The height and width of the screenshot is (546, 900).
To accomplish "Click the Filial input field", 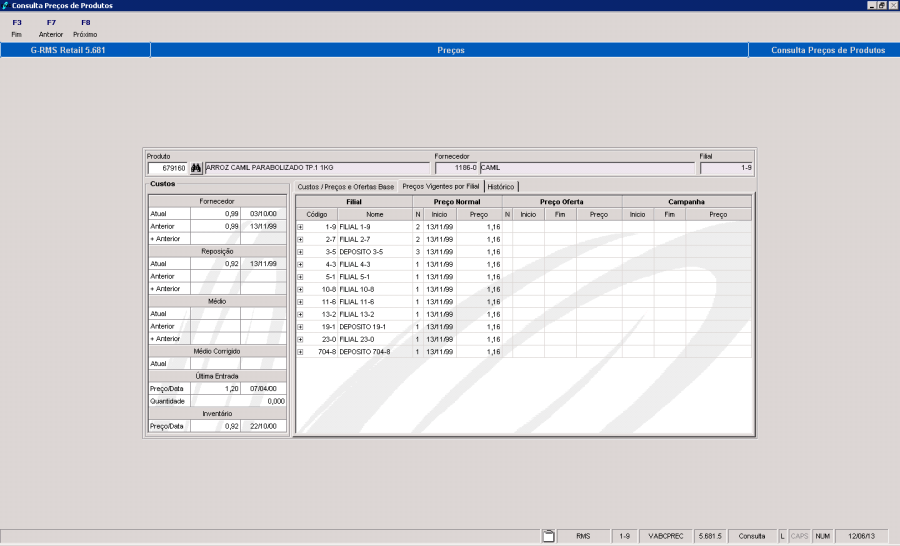I will pyautogui.click(x=726, y=168).
